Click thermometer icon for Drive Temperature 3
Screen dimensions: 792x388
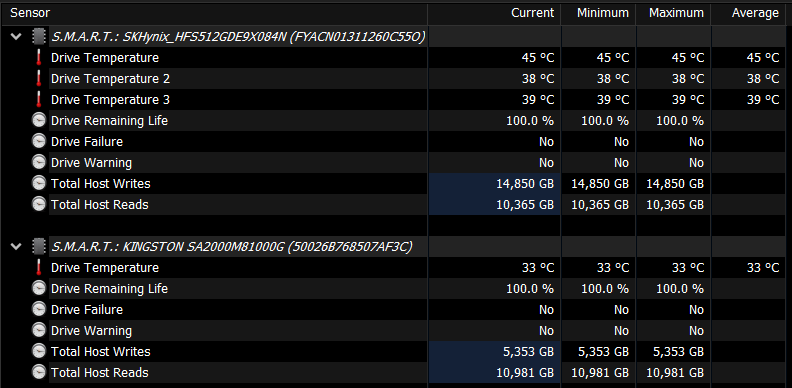(x=38, y=100)
